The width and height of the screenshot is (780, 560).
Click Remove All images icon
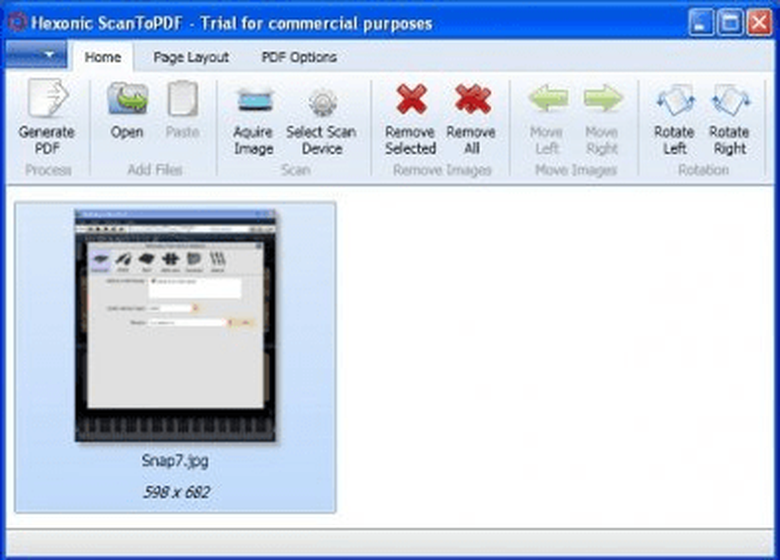tap(472, 99)
